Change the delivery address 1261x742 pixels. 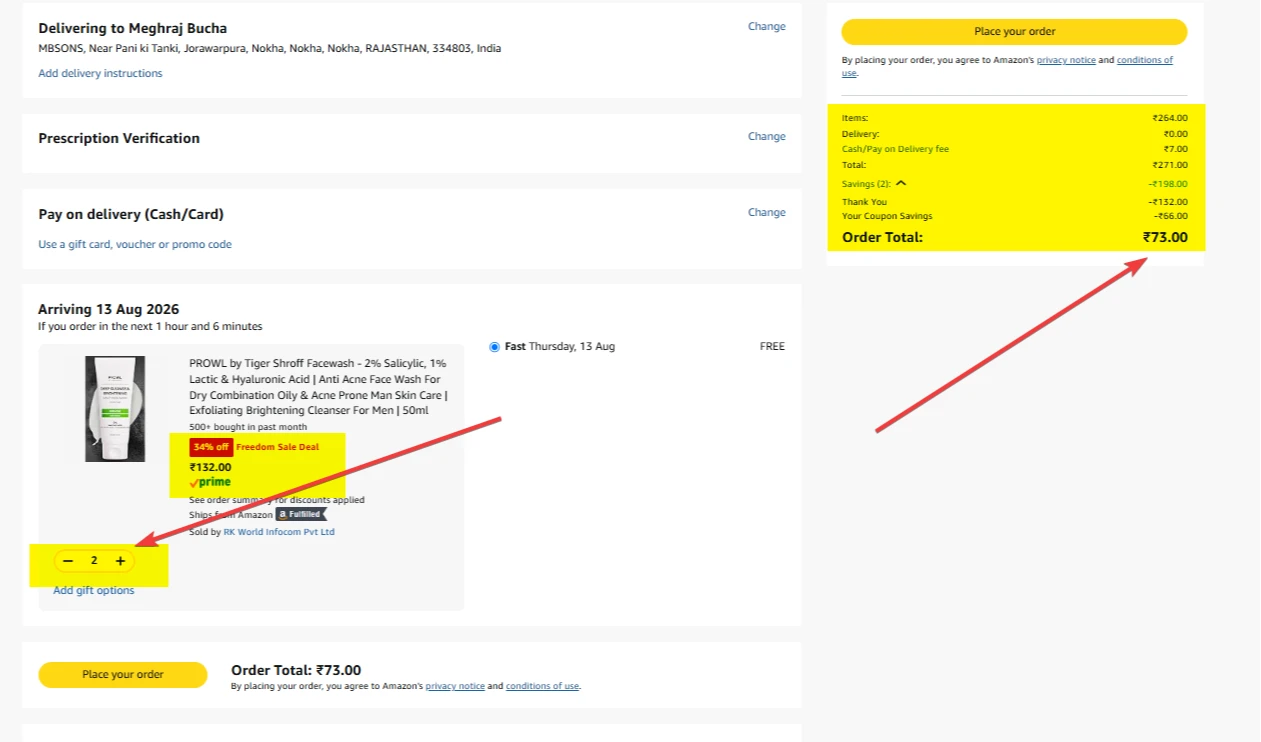pos(767,26)
